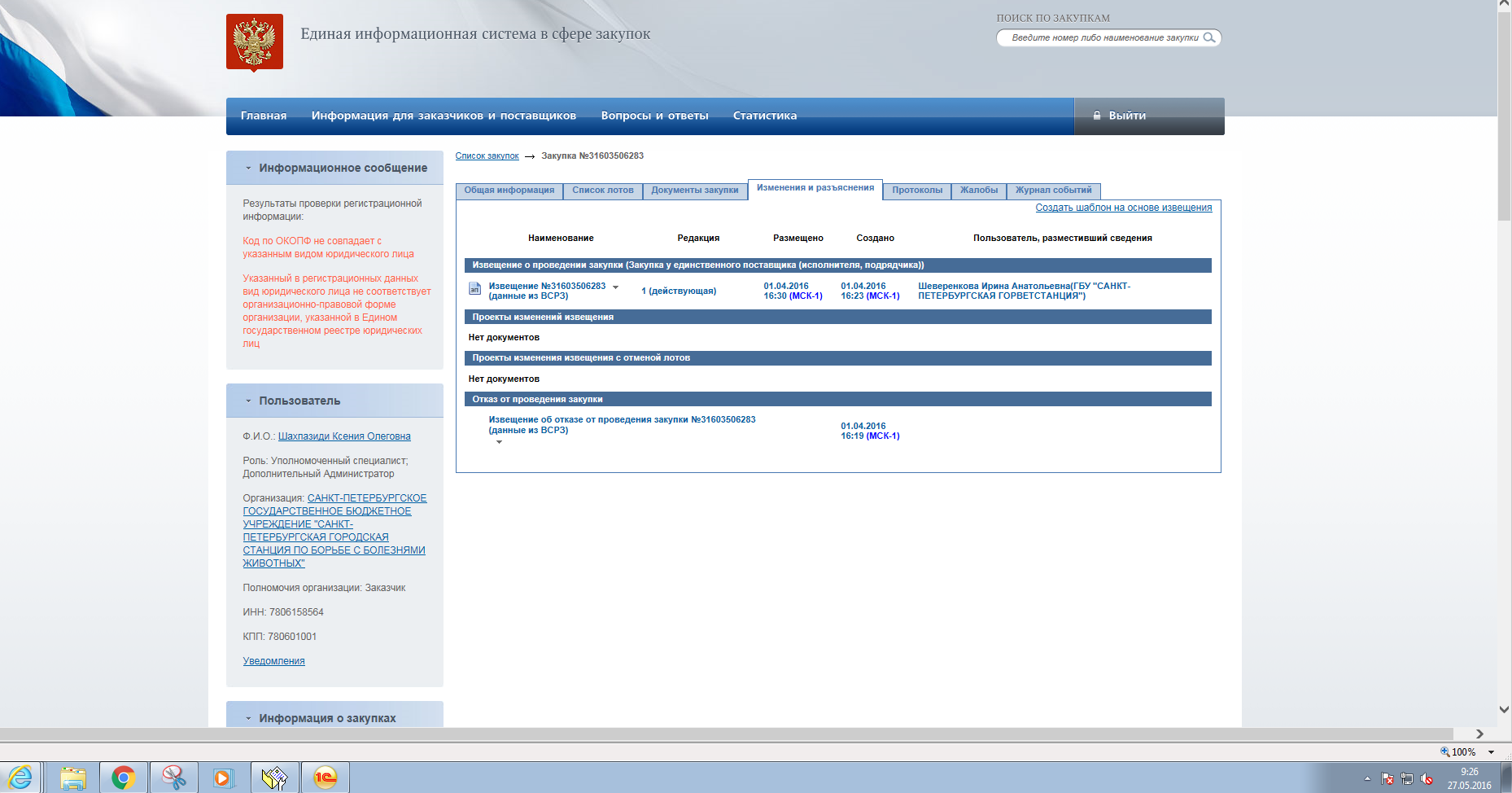This screenshot has height=793, width=1512.
Task: Collapse the Информация о закупках panel
Action: pyautogui.click(x=248, y=719)
